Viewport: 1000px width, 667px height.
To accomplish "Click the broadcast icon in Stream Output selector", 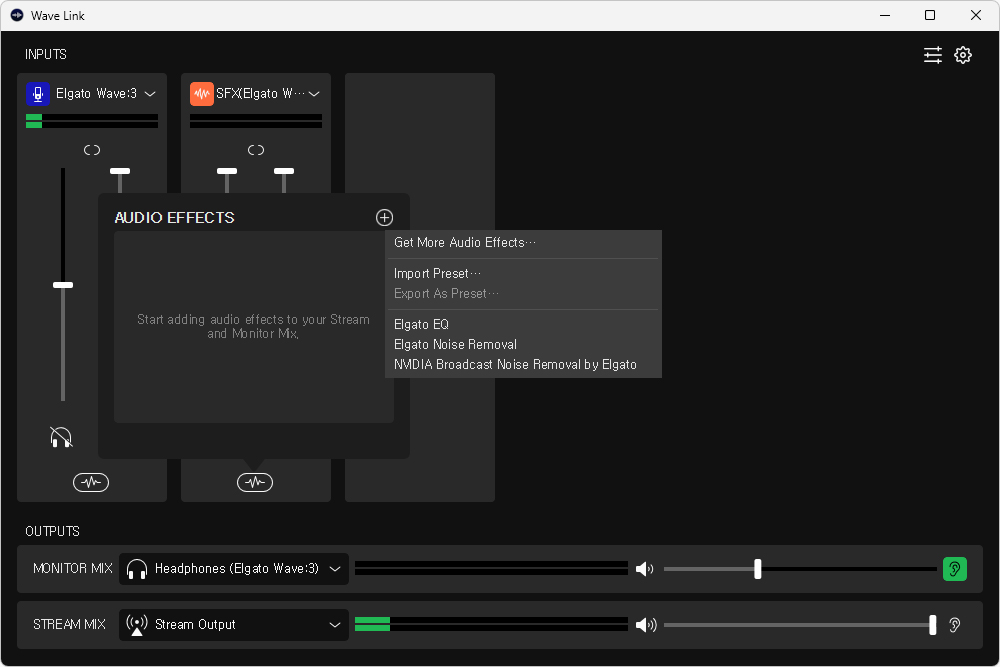I will click(x=136, y=625).
